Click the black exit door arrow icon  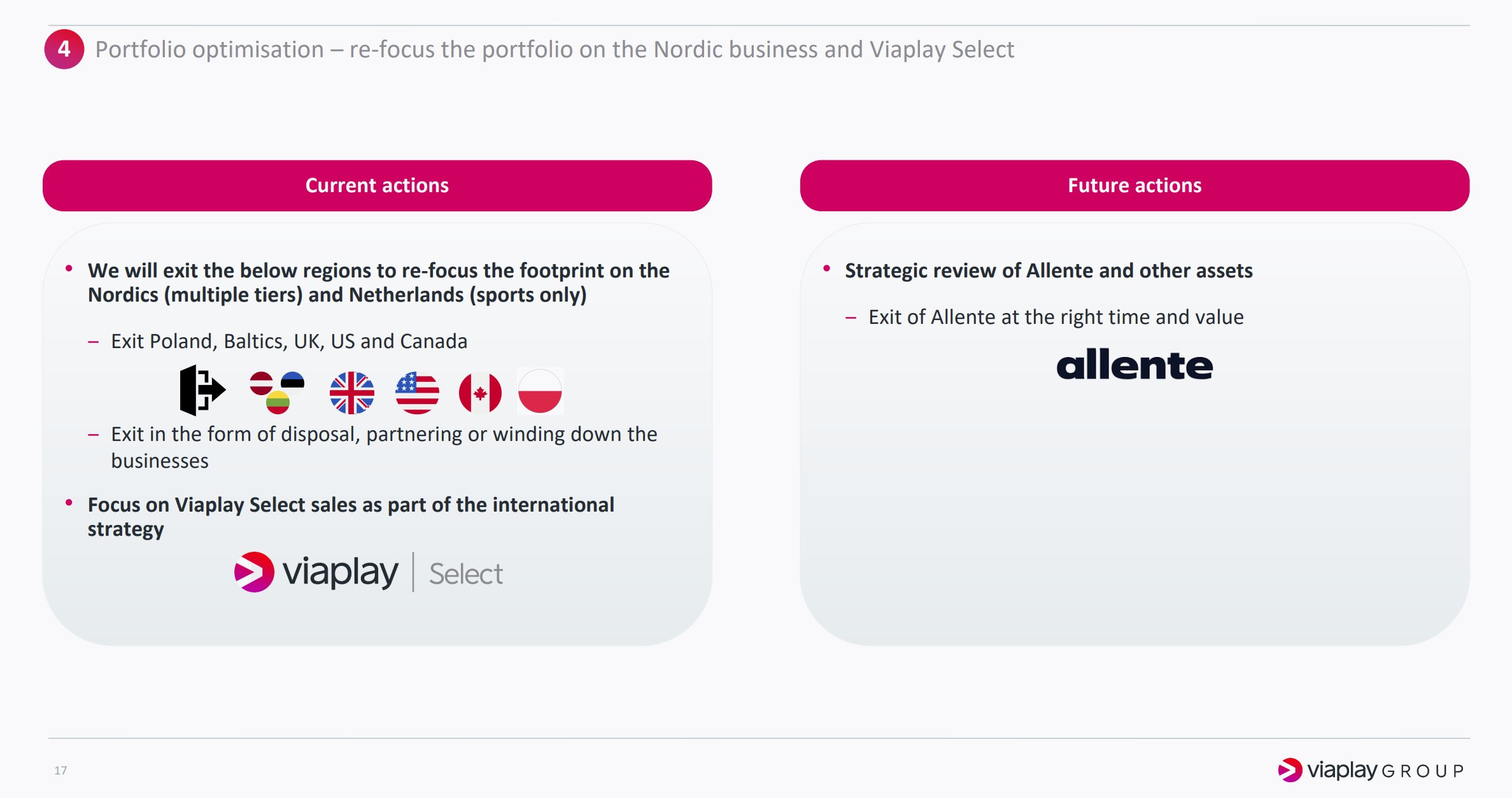(x=202, y=390)
